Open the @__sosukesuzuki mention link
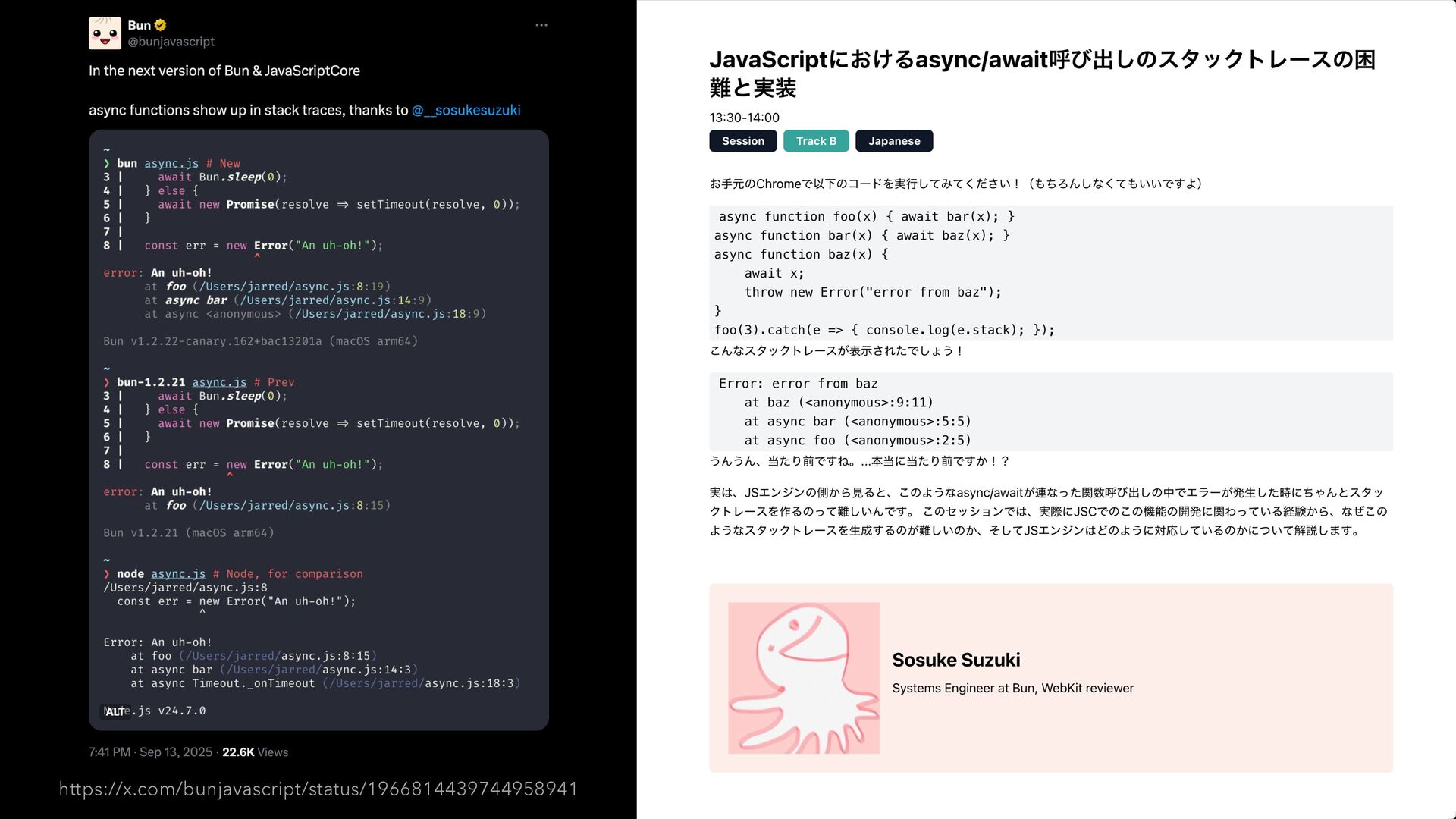 coord(466,111)
